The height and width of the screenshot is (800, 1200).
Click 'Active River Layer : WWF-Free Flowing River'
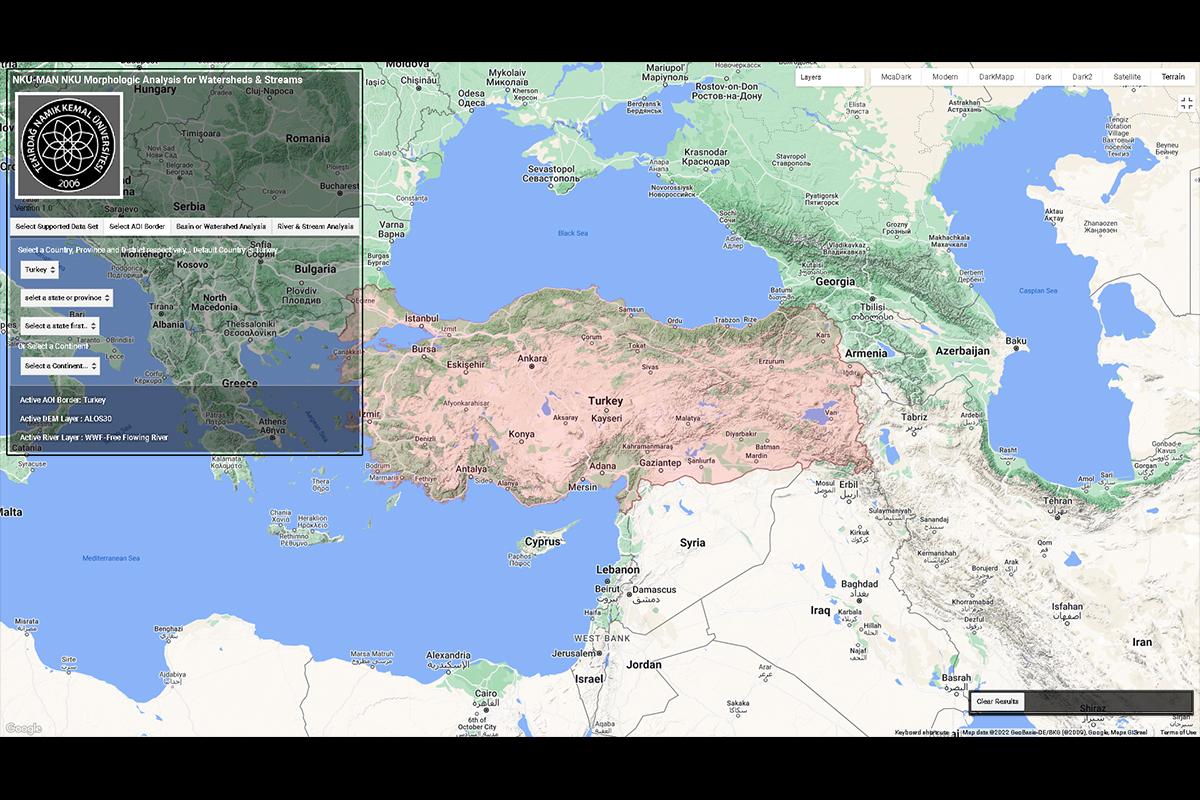94,437
